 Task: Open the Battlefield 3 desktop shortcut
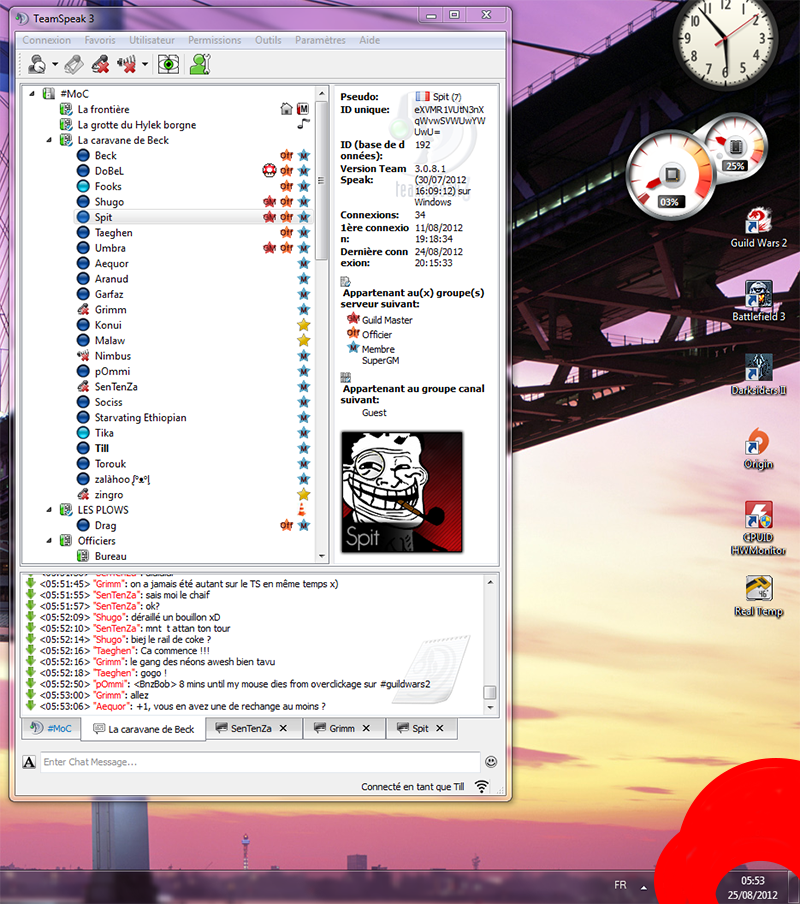pos(759,302)
